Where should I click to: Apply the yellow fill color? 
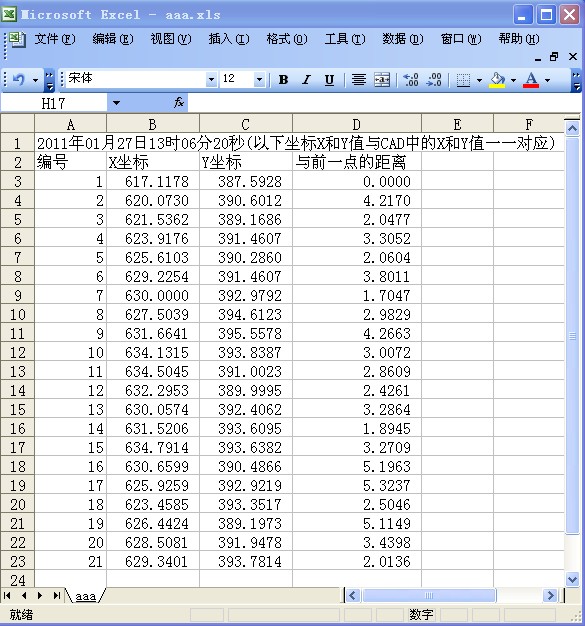tap(497, 80)
